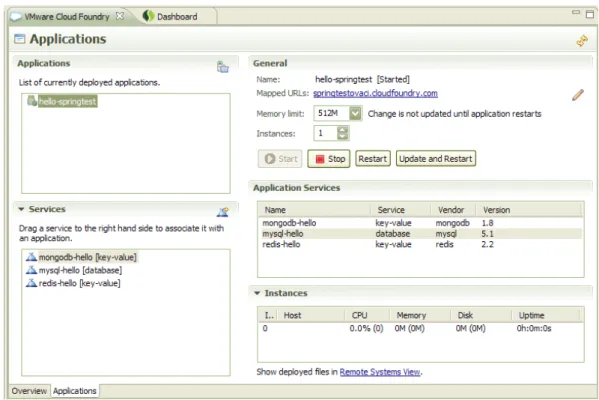
Task: Open the Remote Systems View link
Action: pos(380,372)
